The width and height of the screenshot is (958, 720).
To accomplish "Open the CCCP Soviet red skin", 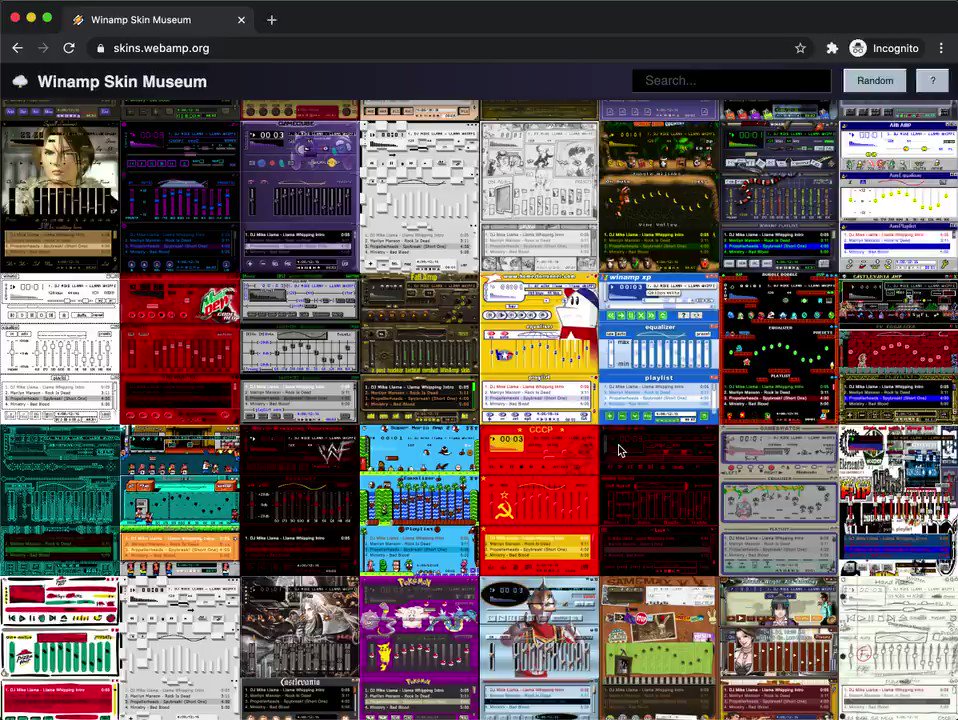I will 539,500.
